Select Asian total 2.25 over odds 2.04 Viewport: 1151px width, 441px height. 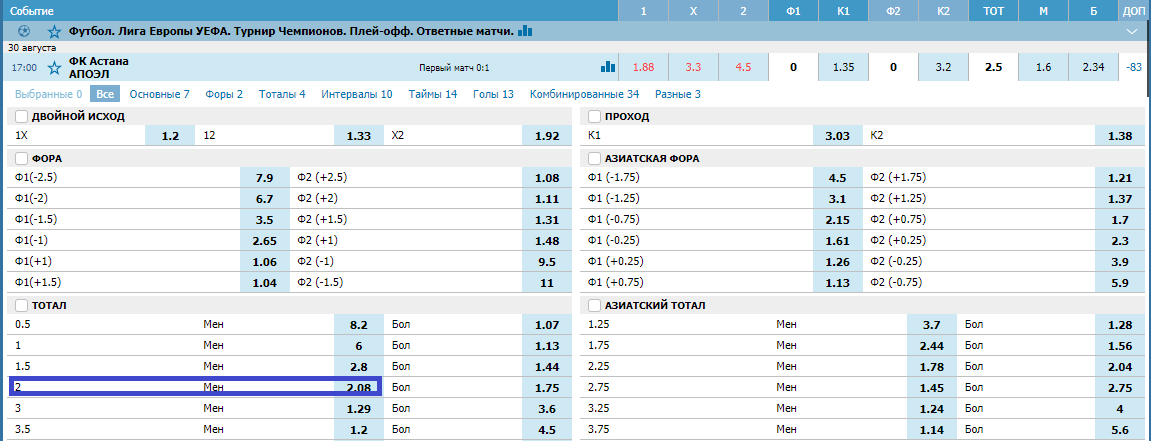[x=1119, y=366]
